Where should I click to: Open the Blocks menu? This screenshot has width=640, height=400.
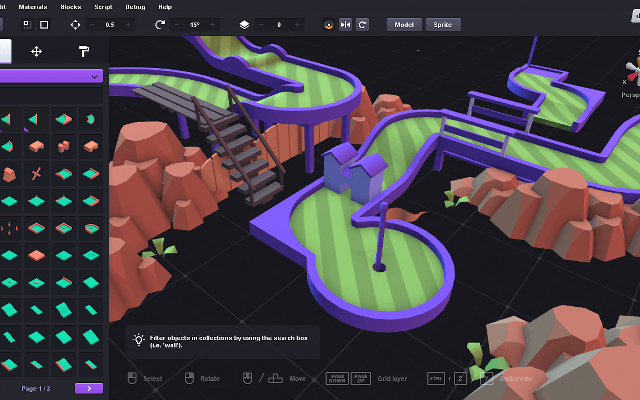(x=71, y=7)
